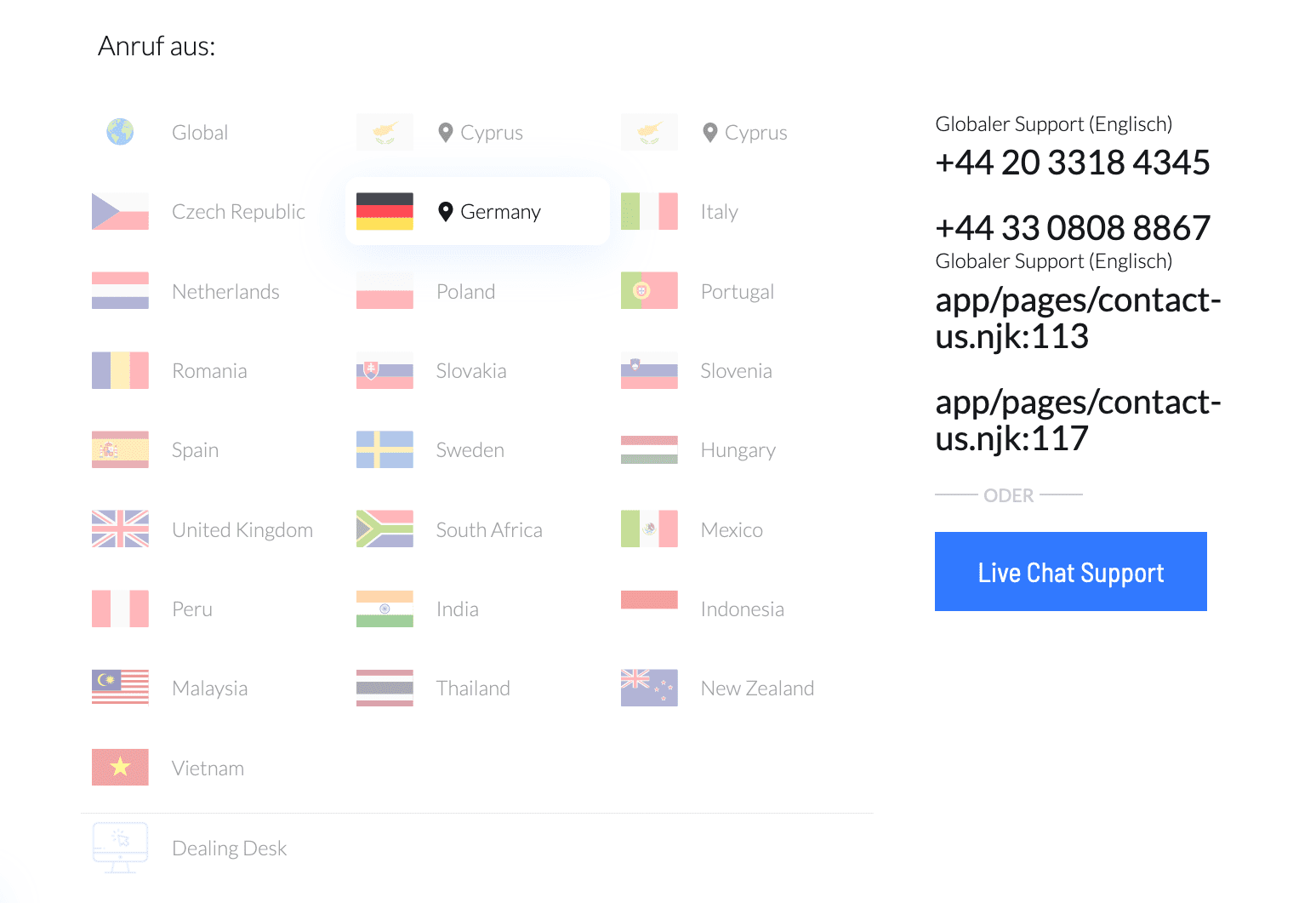Pick Mexico from the country options

point(732,530)
